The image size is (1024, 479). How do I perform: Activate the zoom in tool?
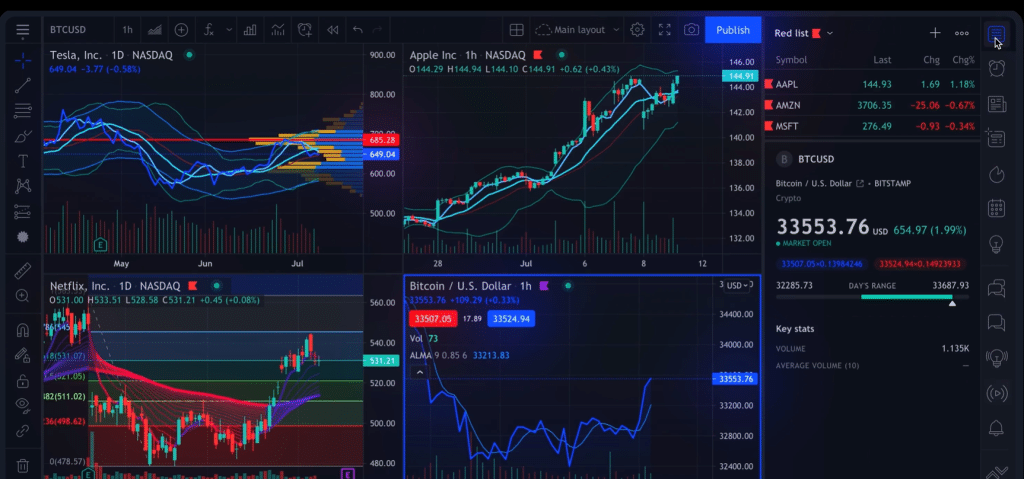pyautogui.click(x=23, y=296)
